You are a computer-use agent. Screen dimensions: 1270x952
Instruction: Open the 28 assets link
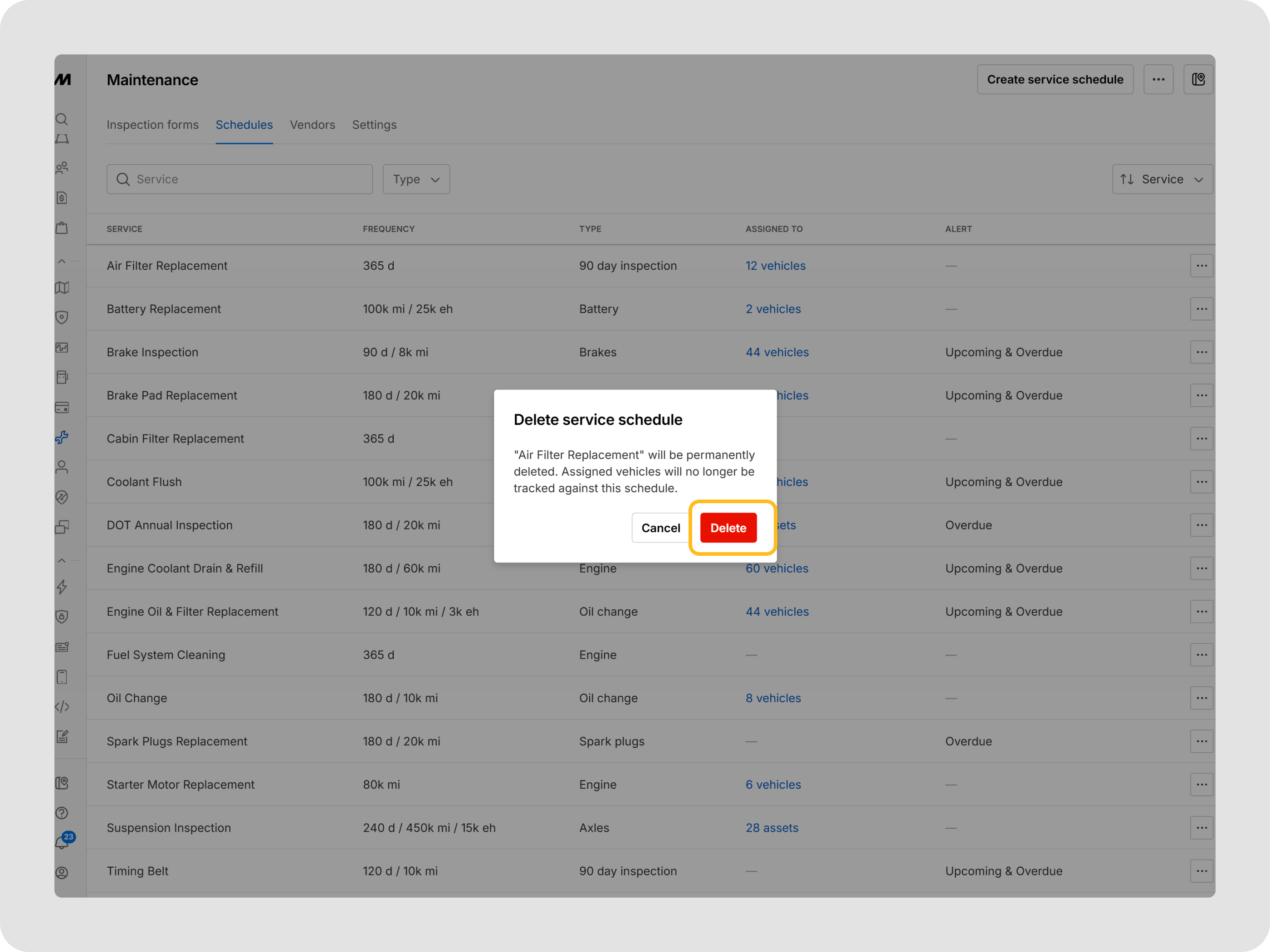pyautogui.click(x=772, y=827)
